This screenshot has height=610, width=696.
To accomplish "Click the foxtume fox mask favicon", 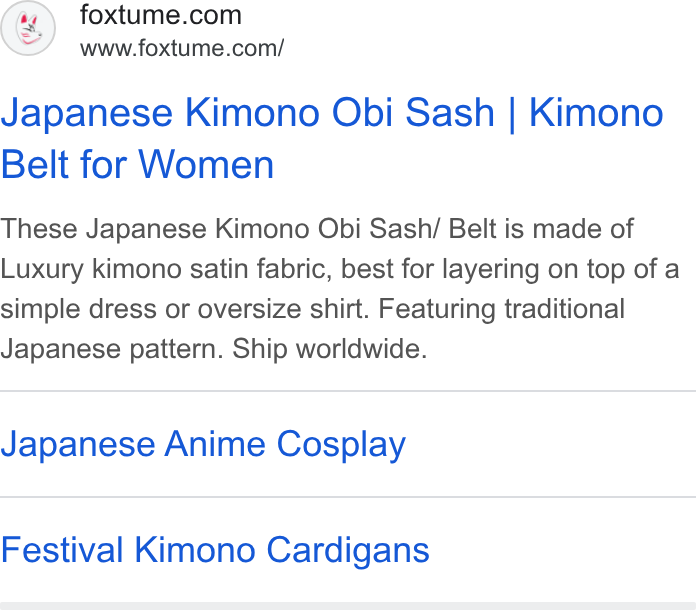I will click(28, 28).
